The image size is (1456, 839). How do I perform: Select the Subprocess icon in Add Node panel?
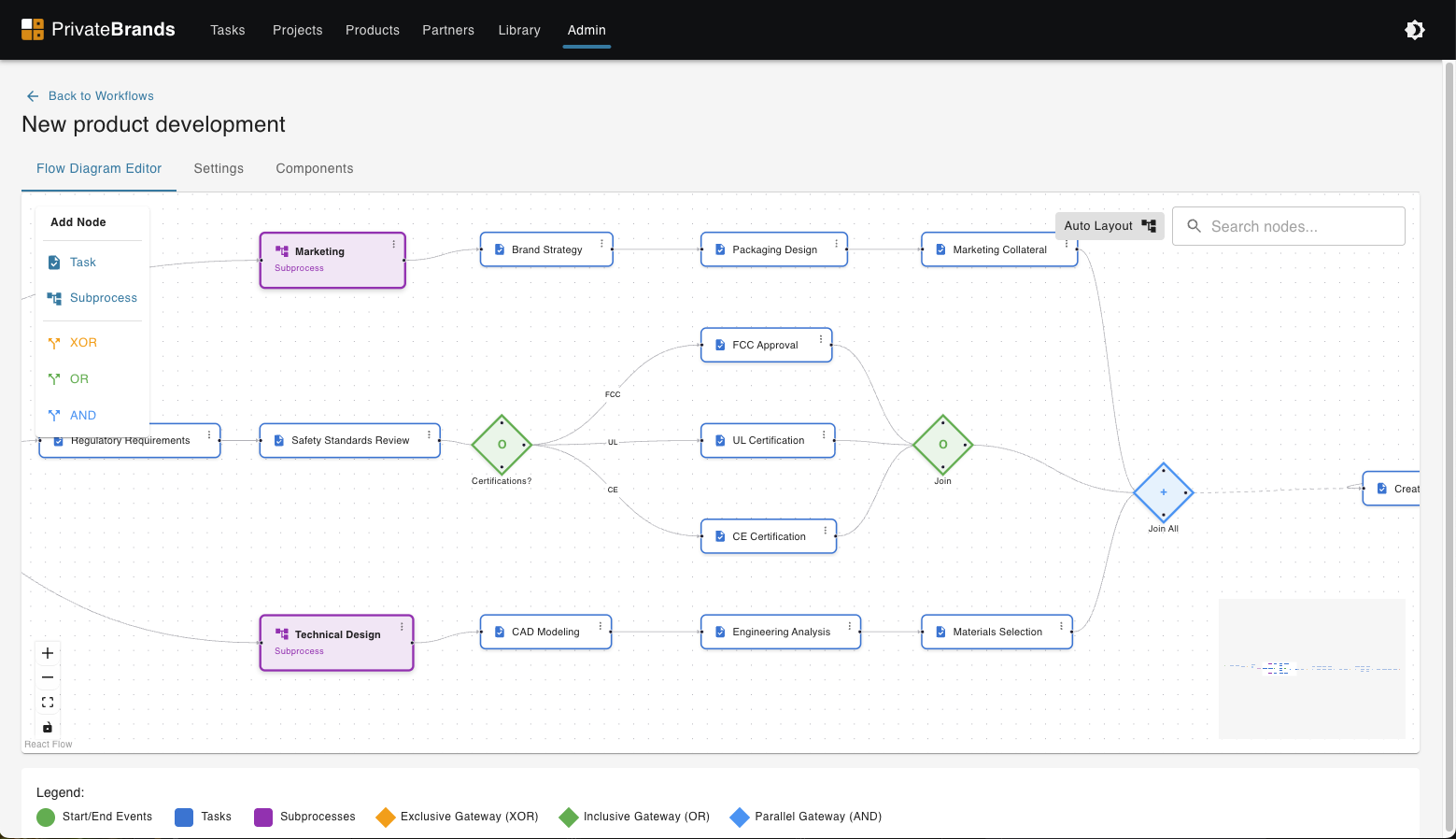[x=53, y=297]
